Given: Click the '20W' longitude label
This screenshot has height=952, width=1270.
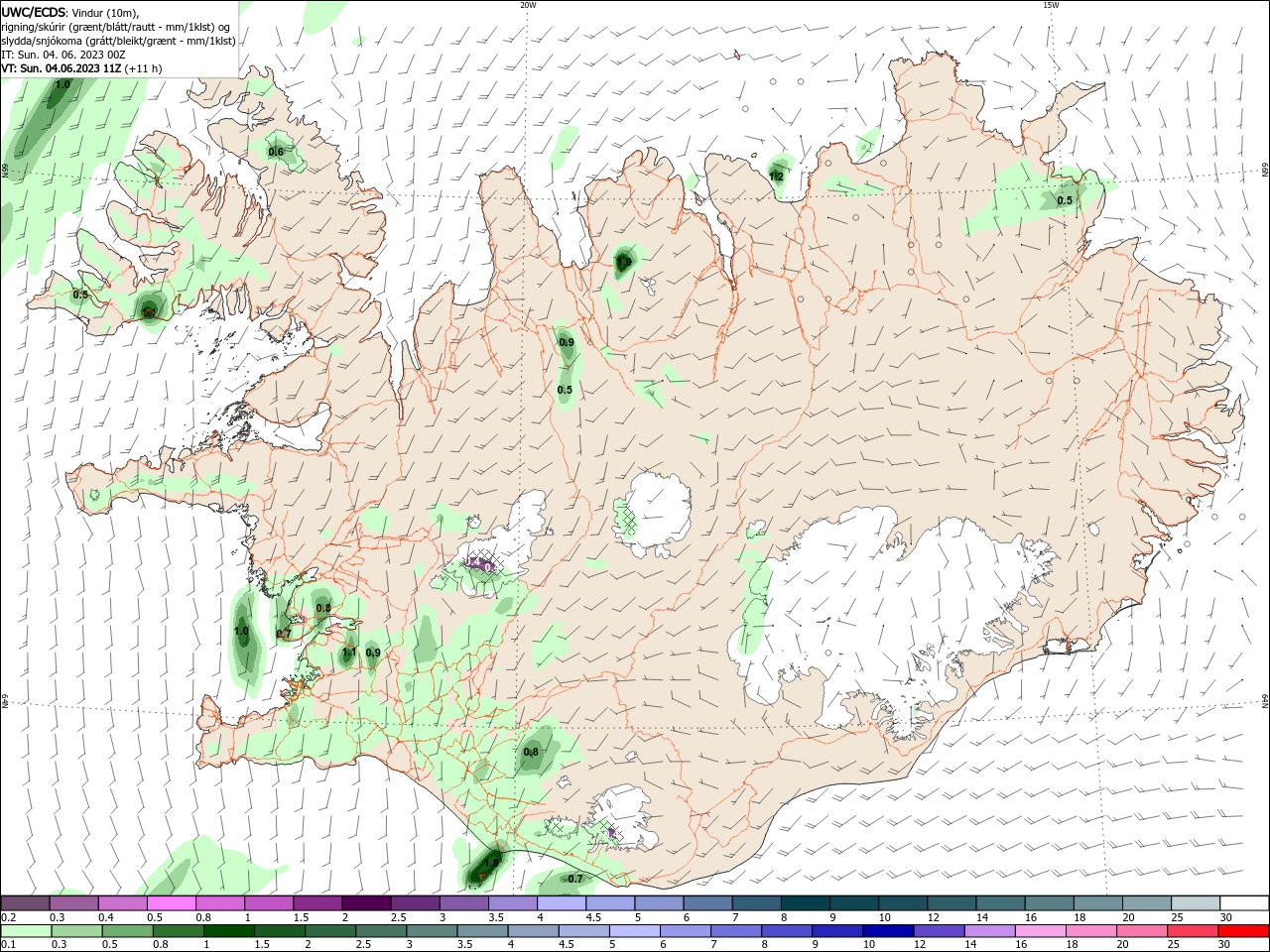Looking at the screenshot, I should [x=528, y=5].
